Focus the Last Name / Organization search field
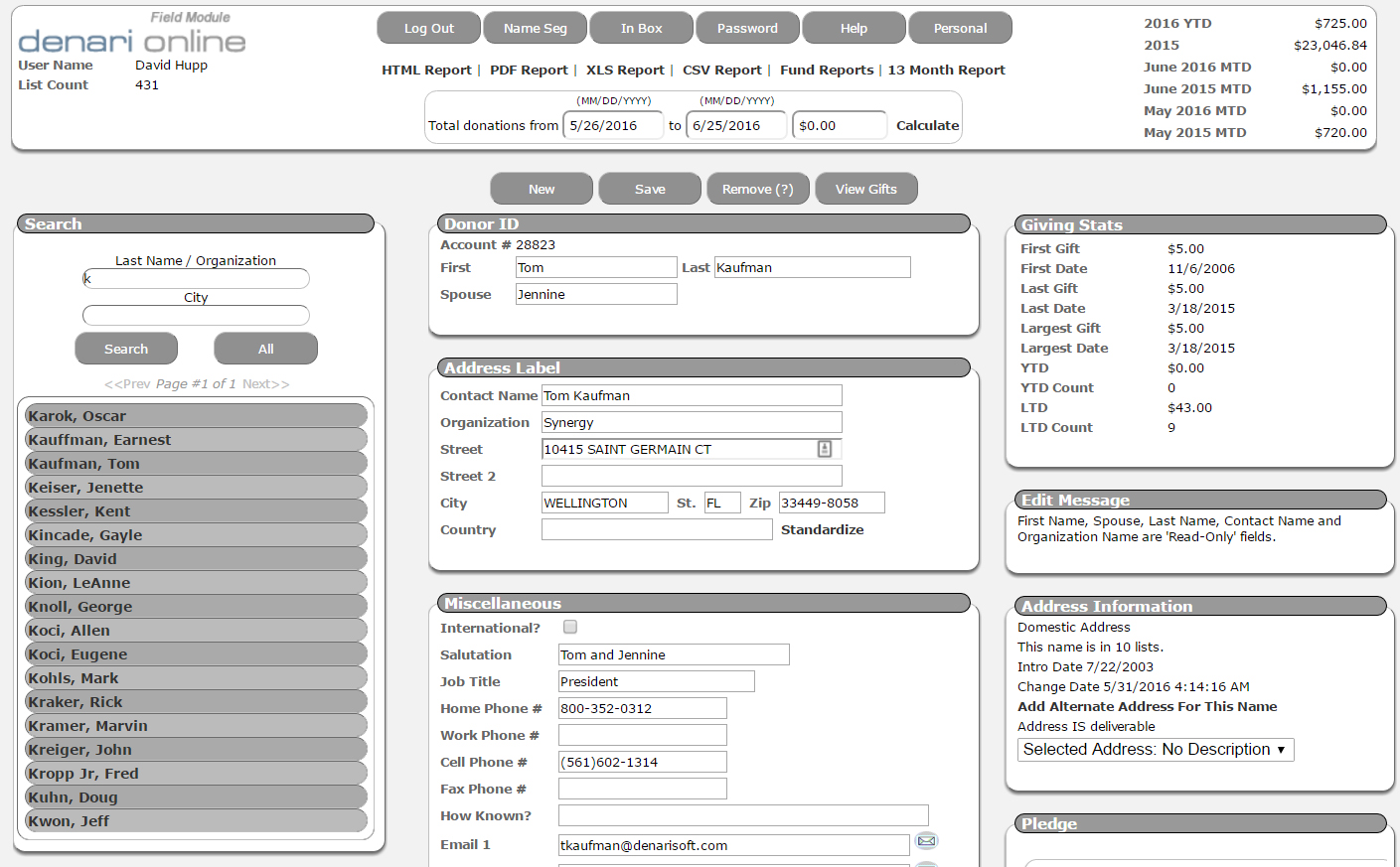Screen dimensions: 1400x867 click(196, 279)
